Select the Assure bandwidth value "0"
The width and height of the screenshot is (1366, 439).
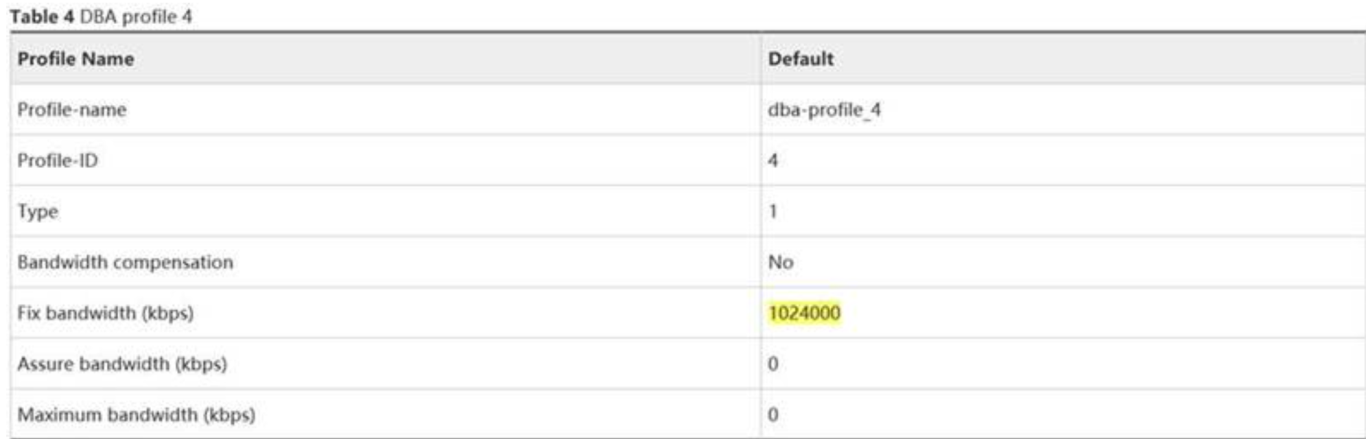tap(773, 363)
